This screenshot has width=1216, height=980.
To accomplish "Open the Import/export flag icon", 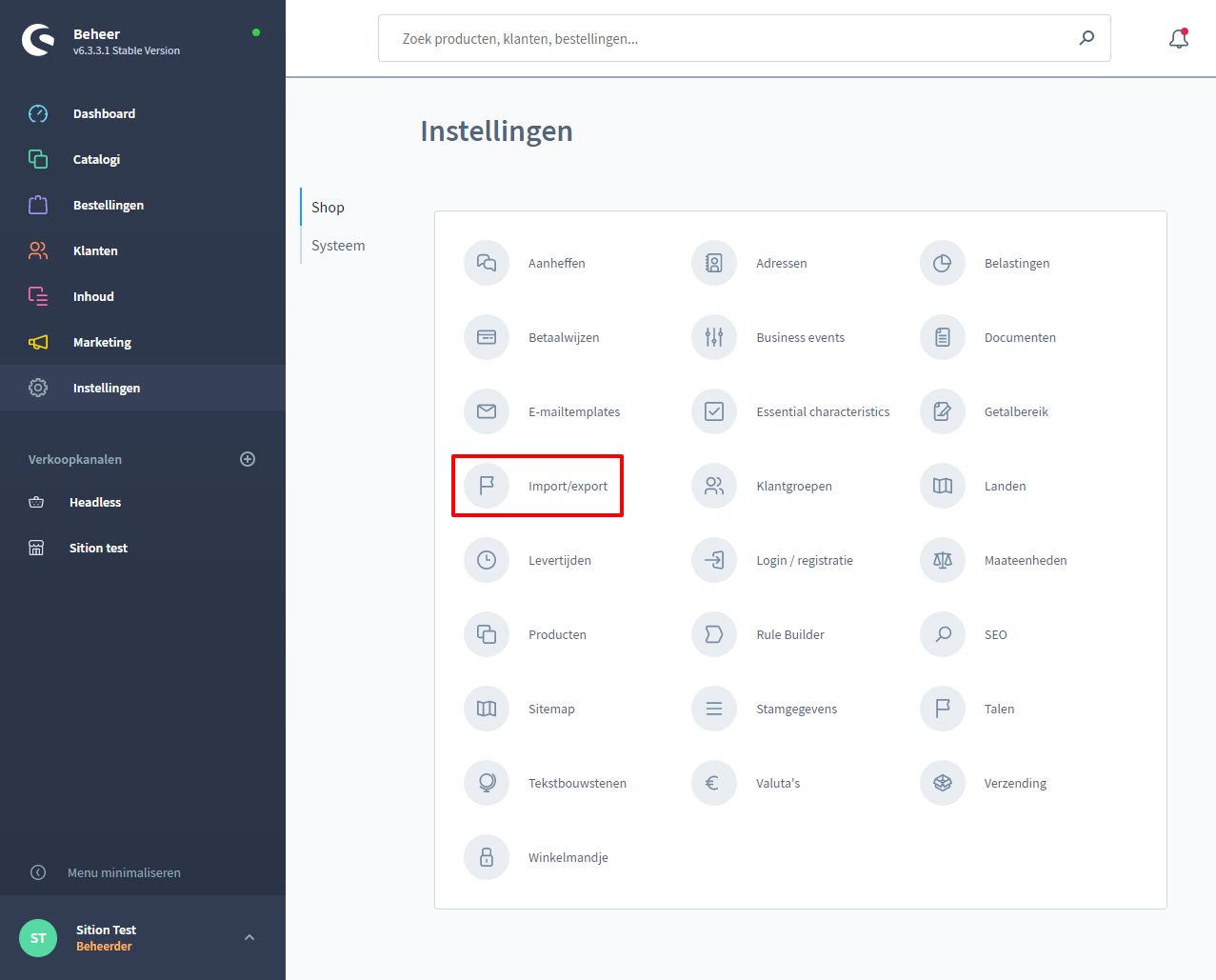I will (x=487, y=486).
